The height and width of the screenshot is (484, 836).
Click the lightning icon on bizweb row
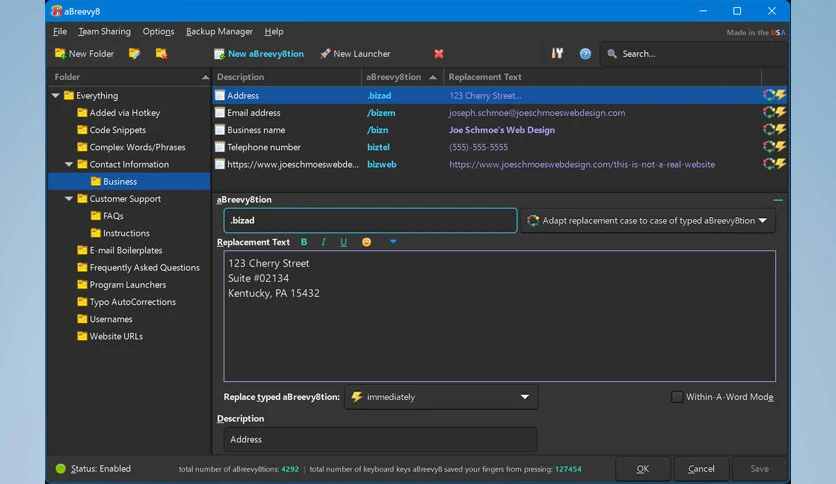coord(781,164)
